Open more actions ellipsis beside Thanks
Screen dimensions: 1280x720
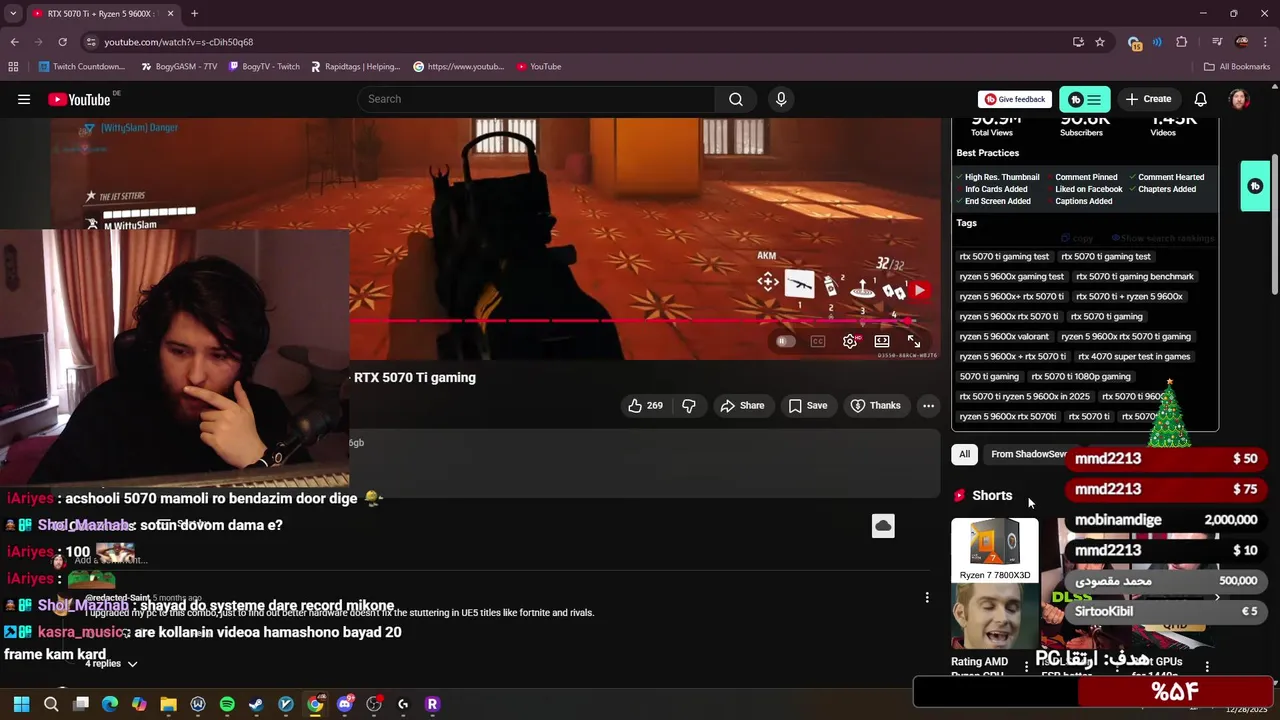tap(929, 406)
